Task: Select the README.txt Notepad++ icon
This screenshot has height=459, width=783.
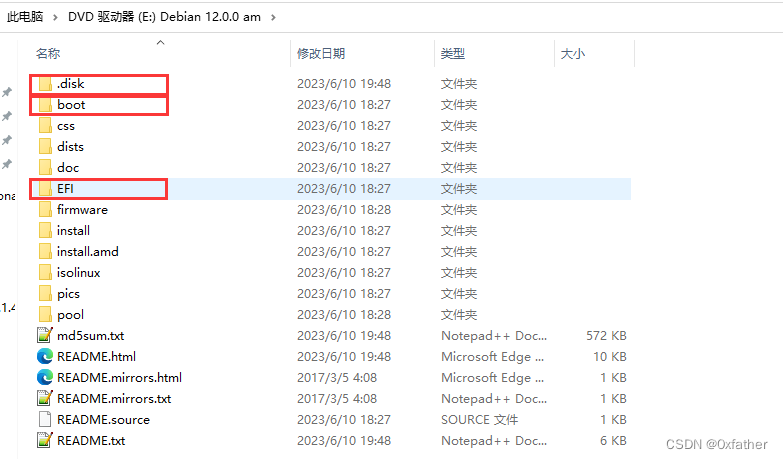Action: click(x=45, y=440)
